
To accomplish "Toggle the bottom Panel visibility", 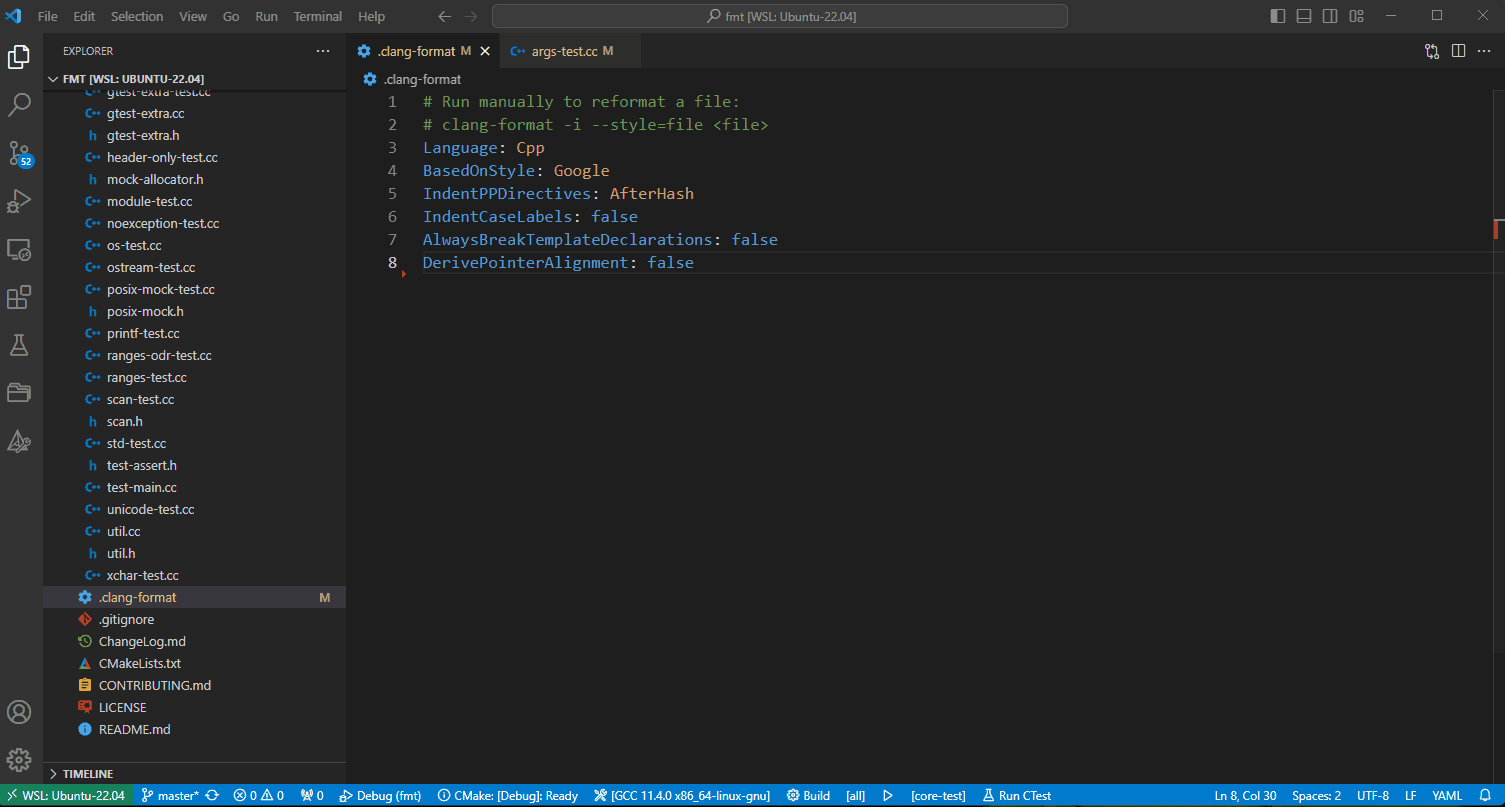I will [x=1302, y=16].
